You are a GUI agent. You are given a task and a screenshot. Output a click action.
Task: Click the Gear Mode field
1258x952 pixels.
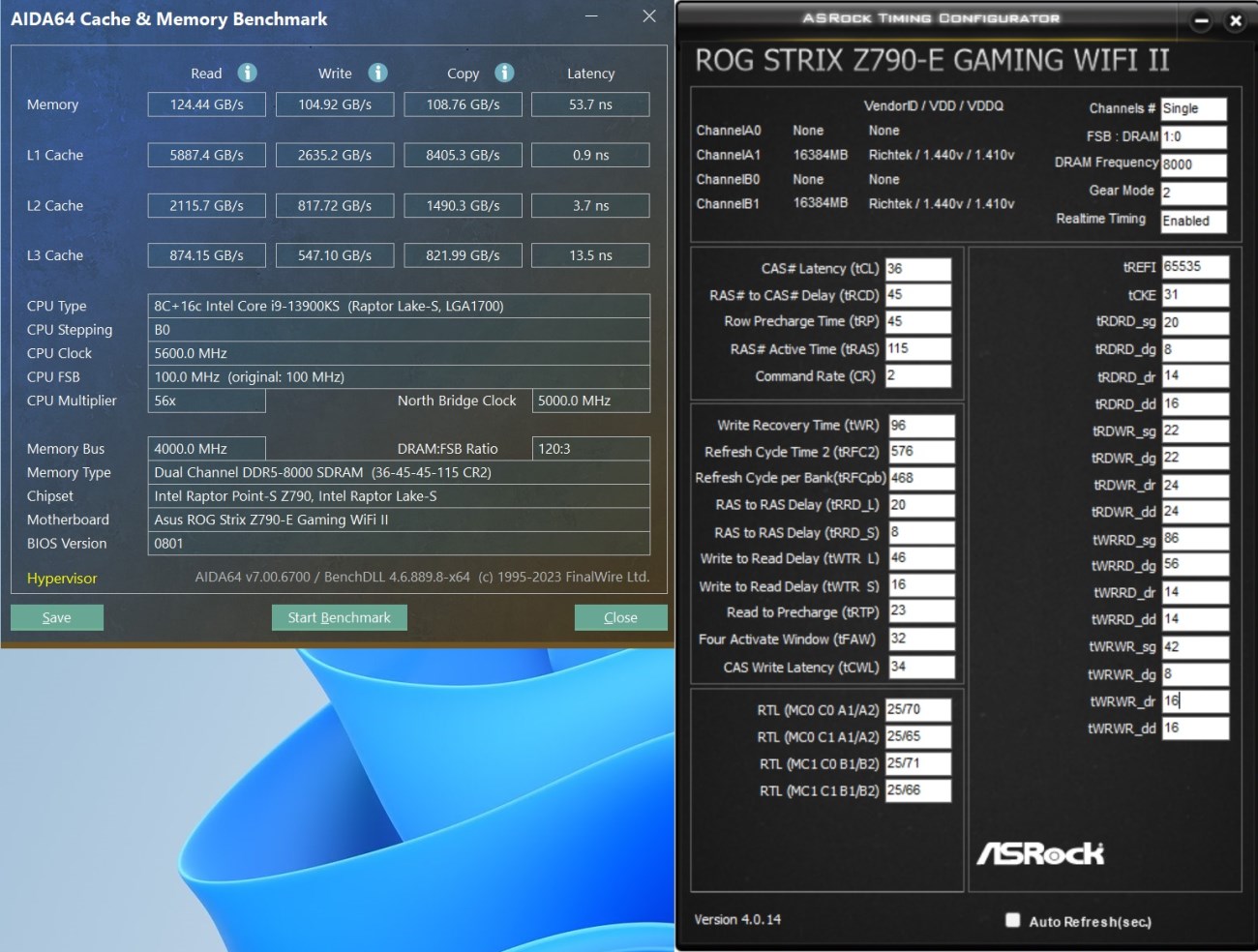tap(1193, 193)
